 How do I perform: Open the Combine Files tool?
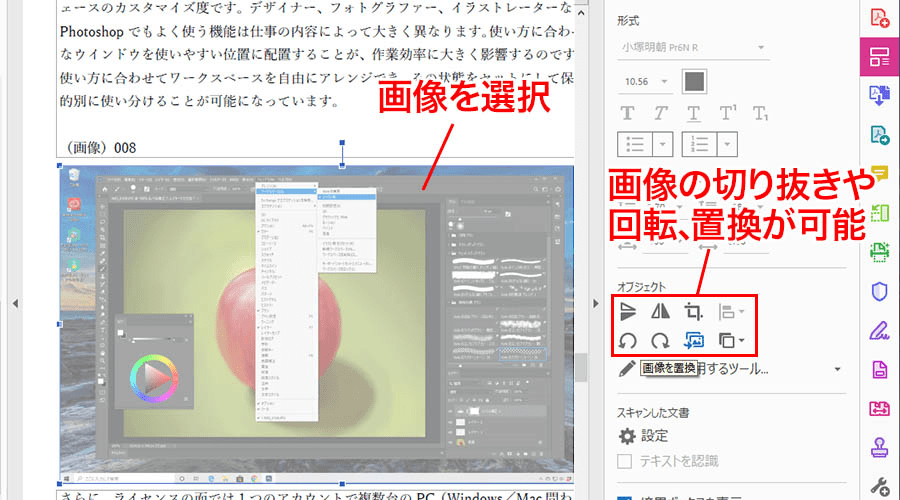point(879,95)
